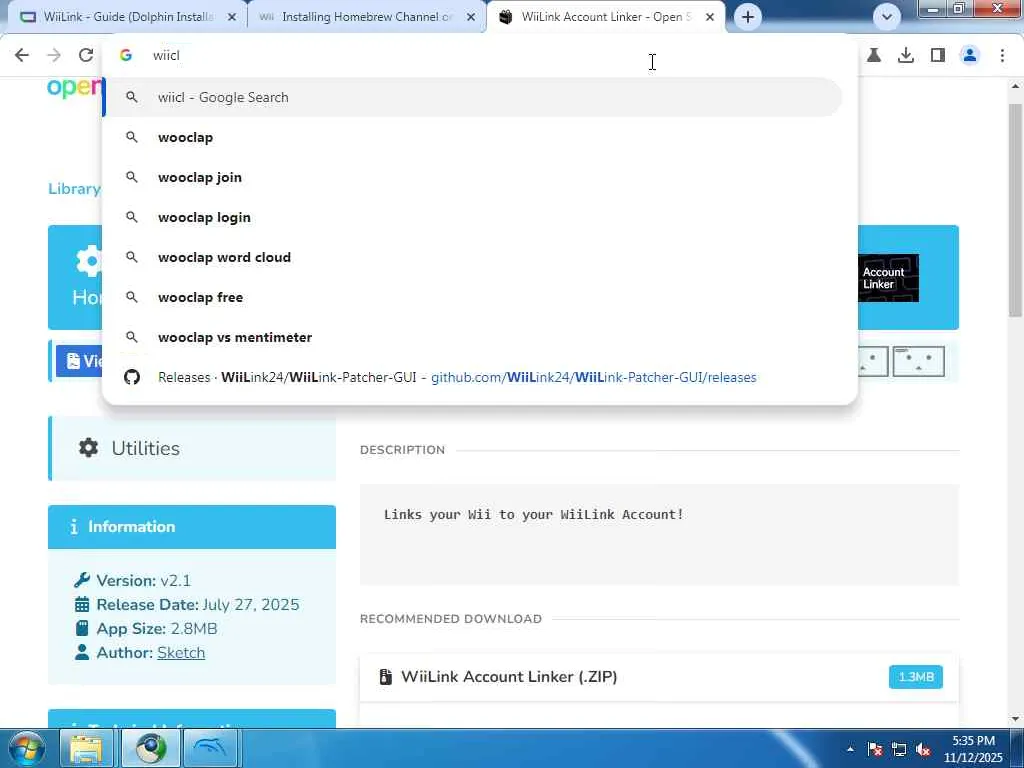Click the network tray icon
Image resolution: width=1024 pixels, height=768 pixels.
point(899,749)
